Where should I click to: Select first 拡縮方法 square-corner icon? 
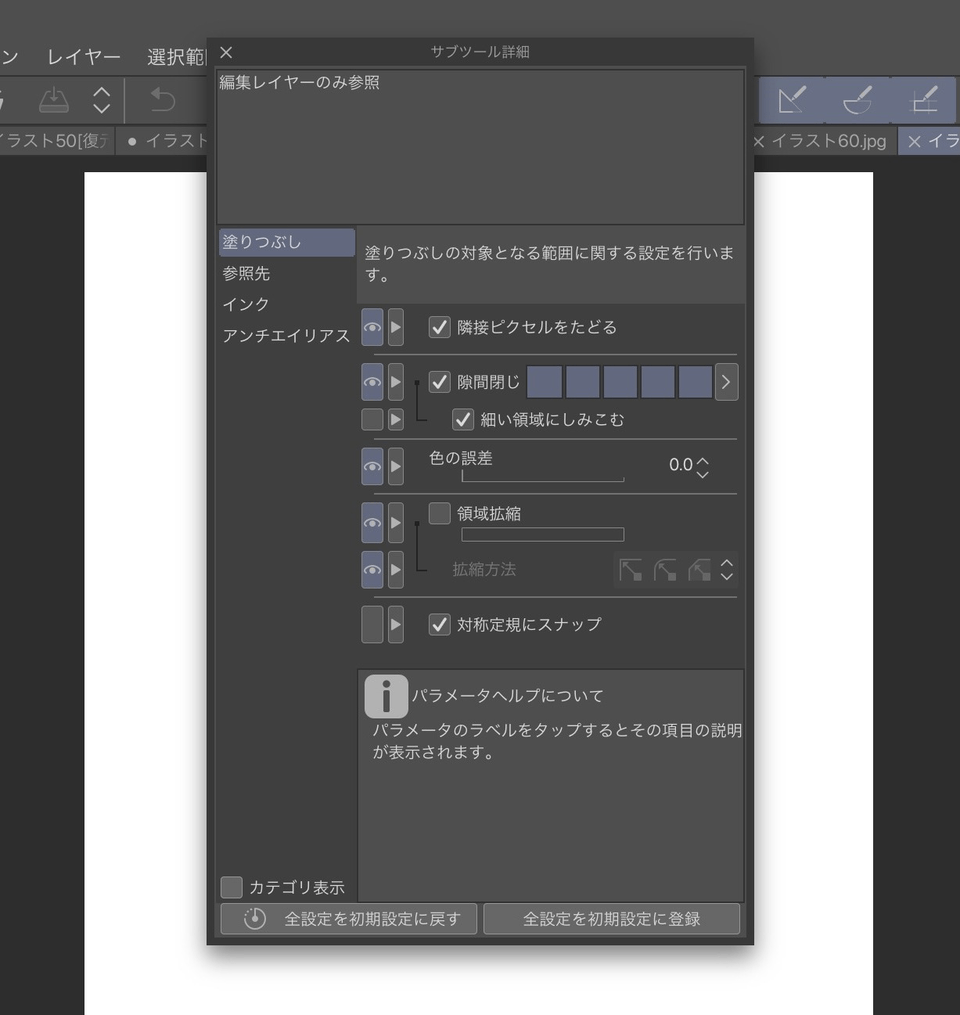[631, 570]
